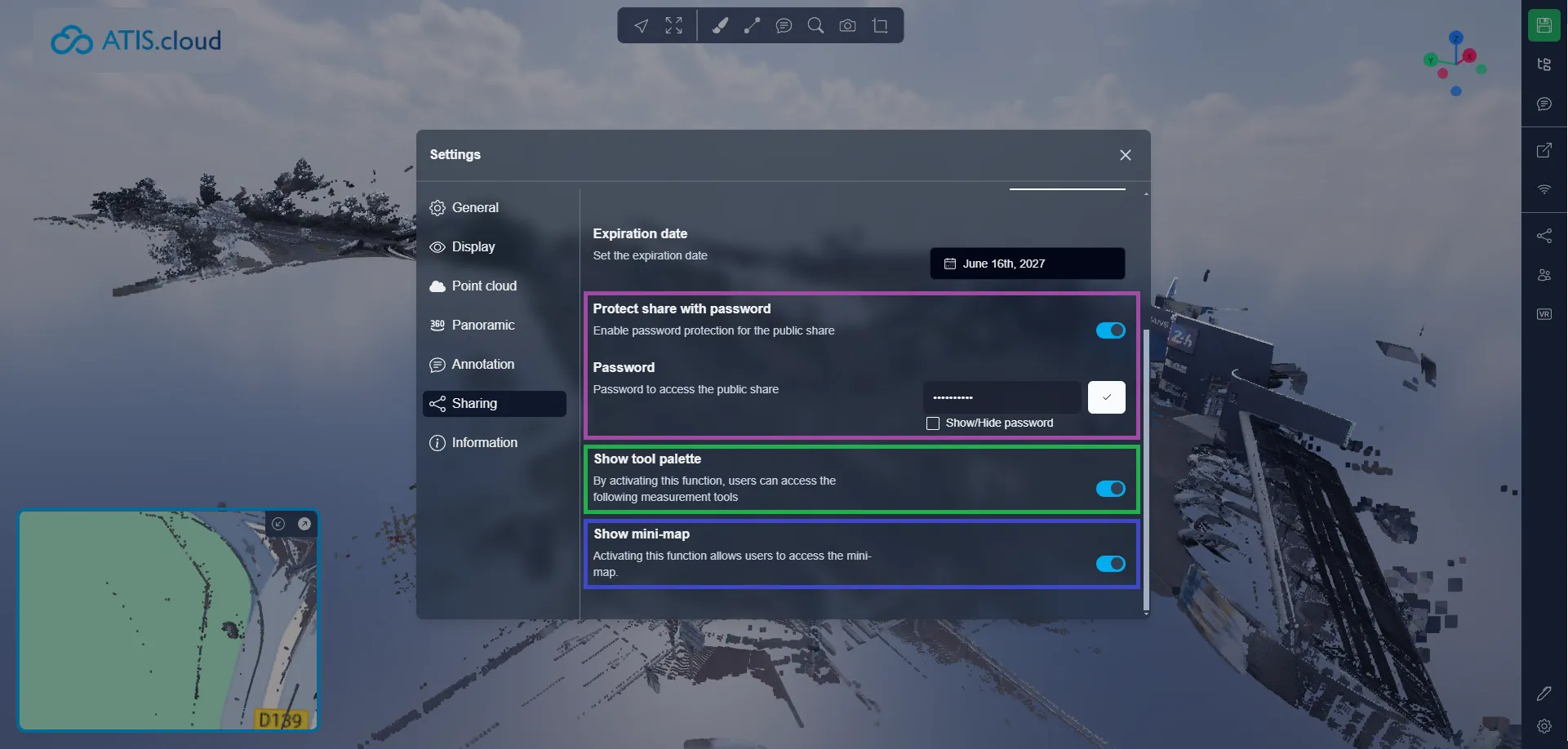Screen dimensions: 1568x749
Task: Click inside the password input field
Action: pyautogui.click(x=1002, y=397)
